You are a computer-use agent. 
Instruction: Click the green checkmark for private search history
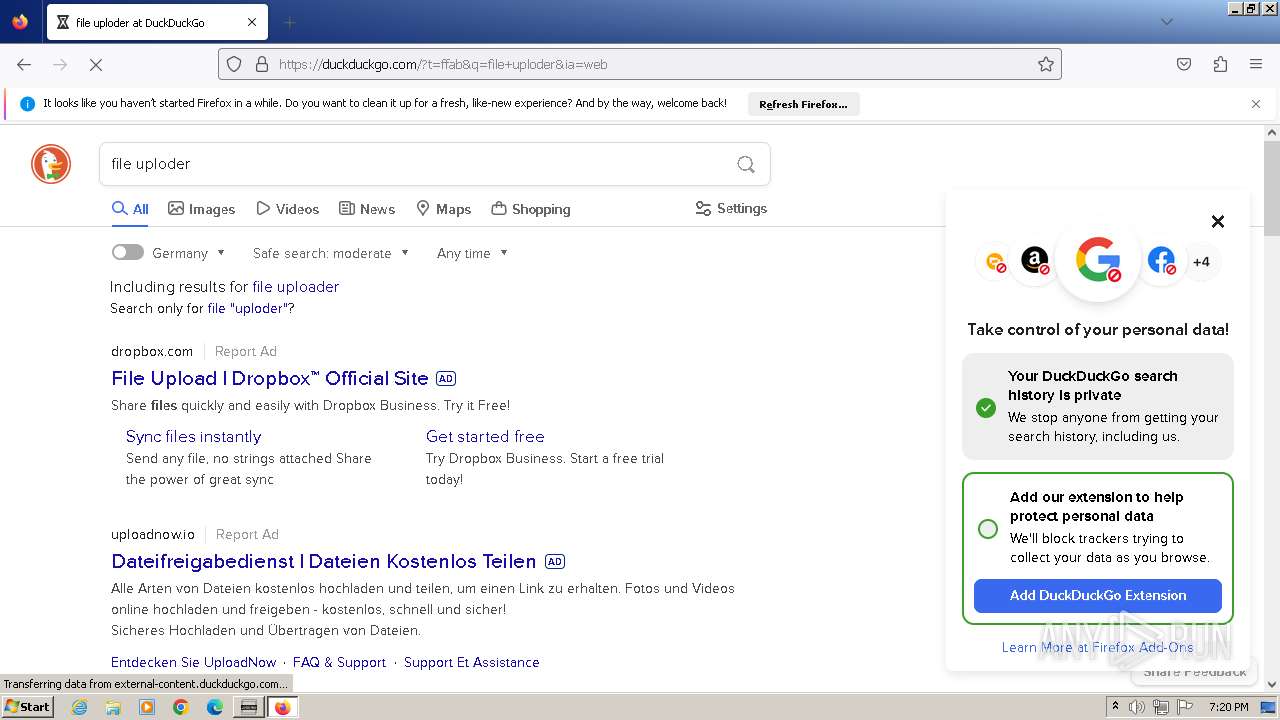pos(986,407)
